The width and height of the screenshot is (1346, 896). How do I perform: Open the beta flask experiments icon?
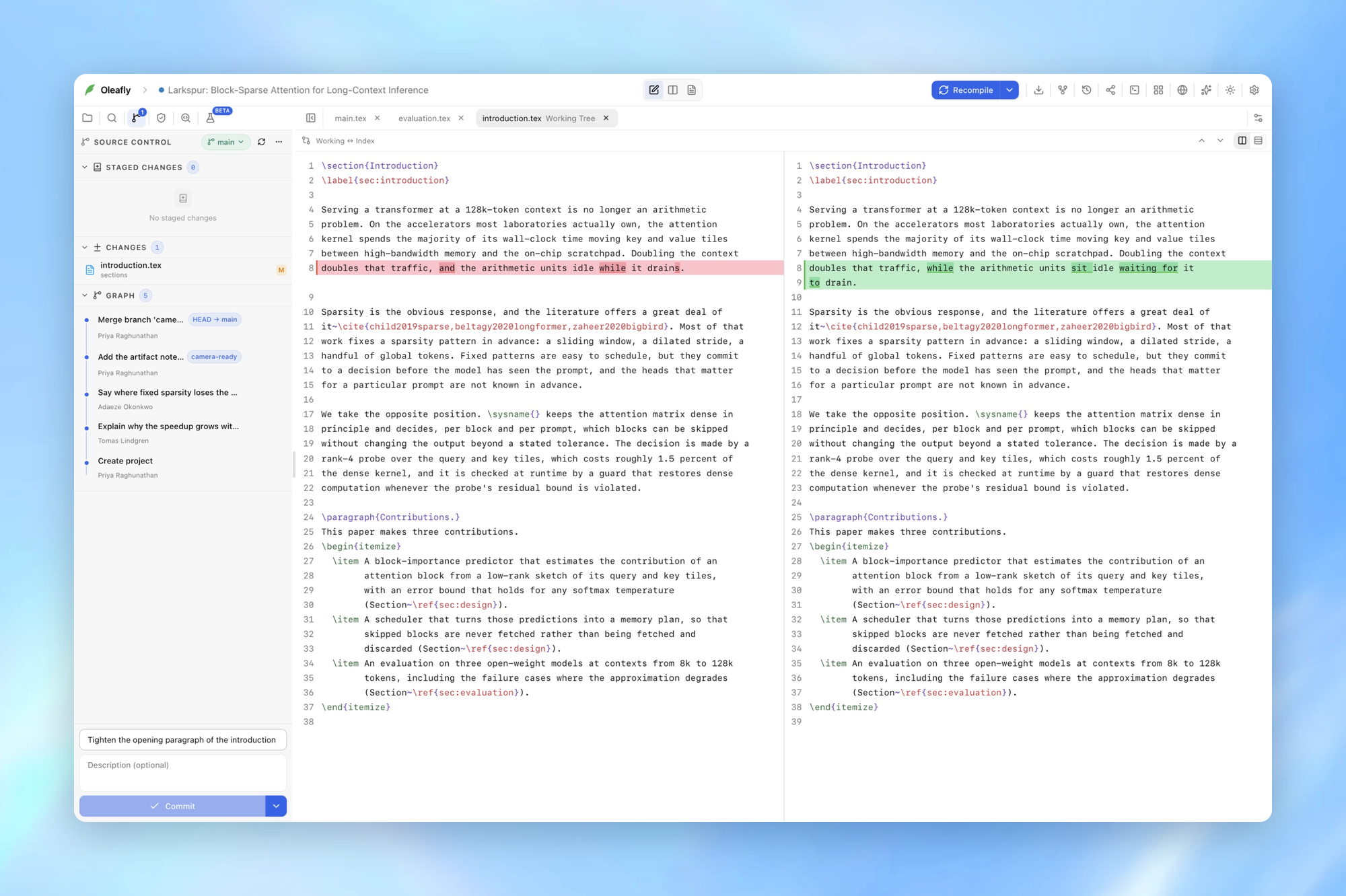210,118
